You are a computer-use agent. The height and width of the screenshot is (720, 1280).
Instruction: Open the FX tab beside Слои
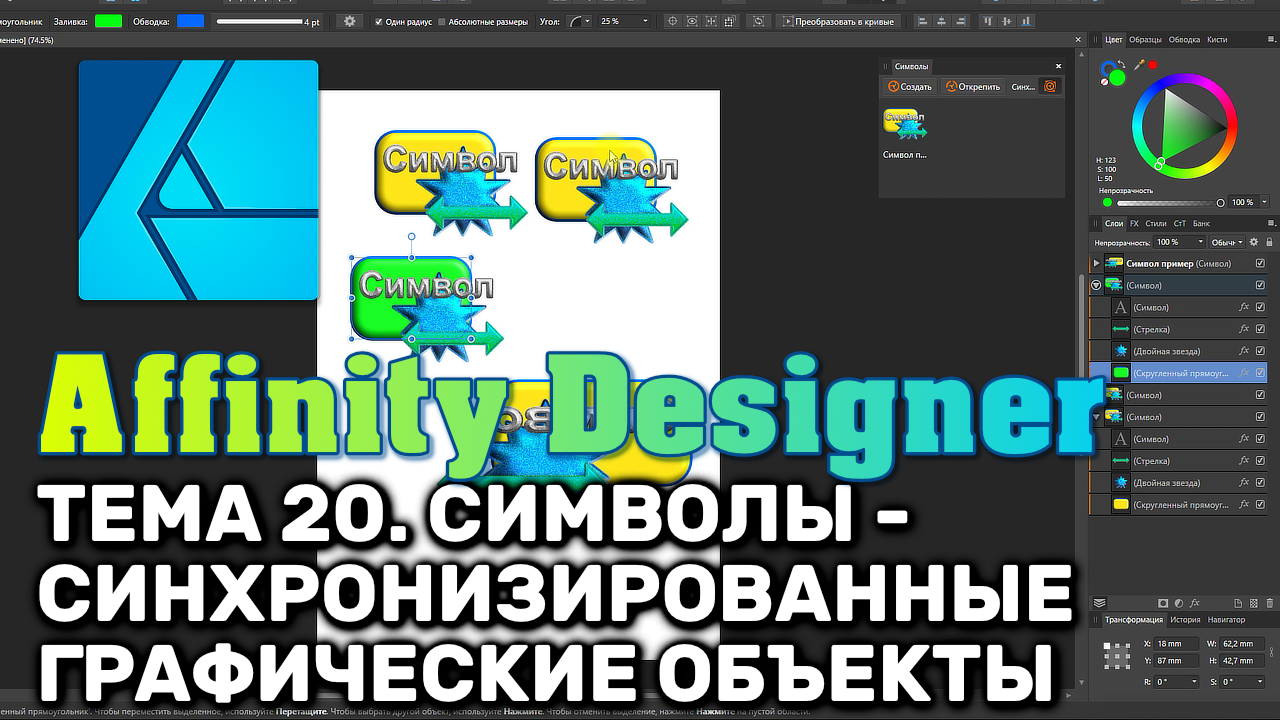[1134, 223]
